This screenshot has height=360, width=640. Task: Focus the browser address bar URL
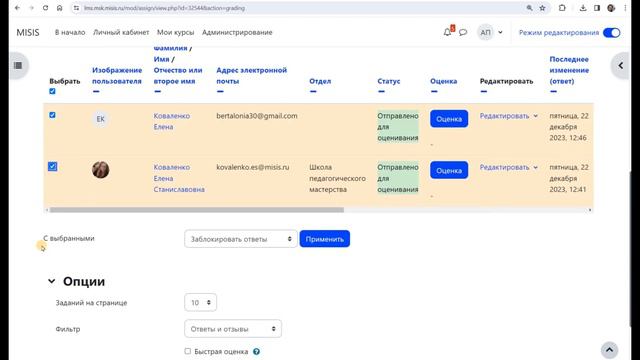(x=164, y=8)
